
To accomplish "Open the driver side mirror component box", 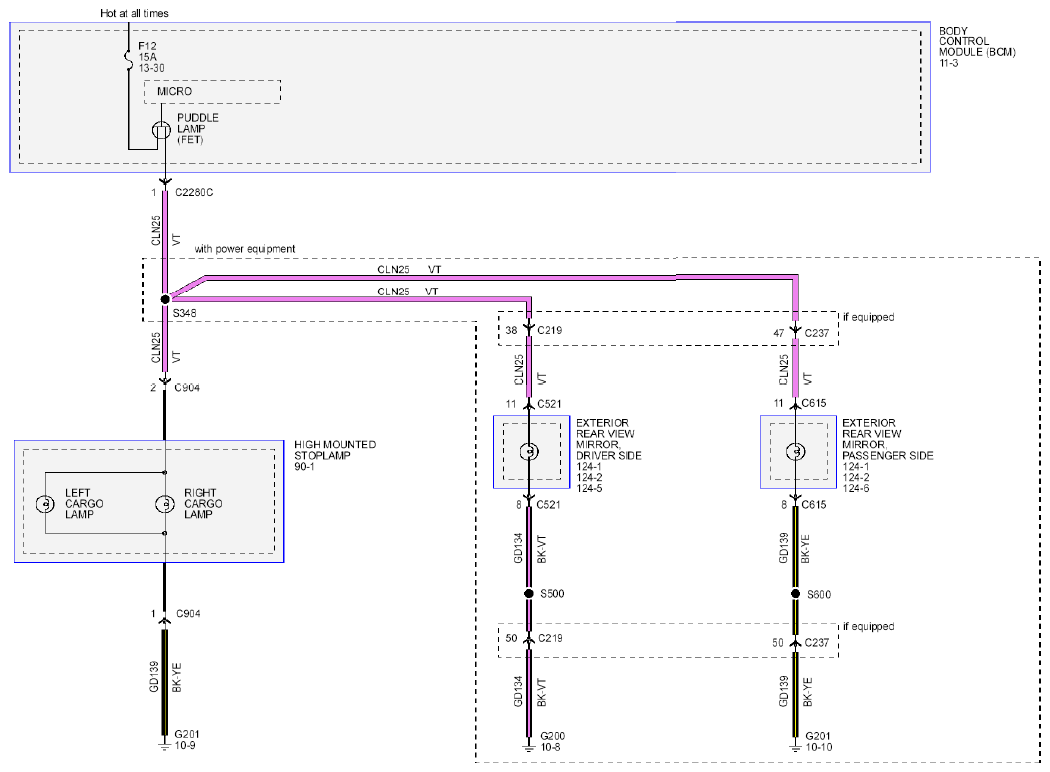I will click(532, 452).
